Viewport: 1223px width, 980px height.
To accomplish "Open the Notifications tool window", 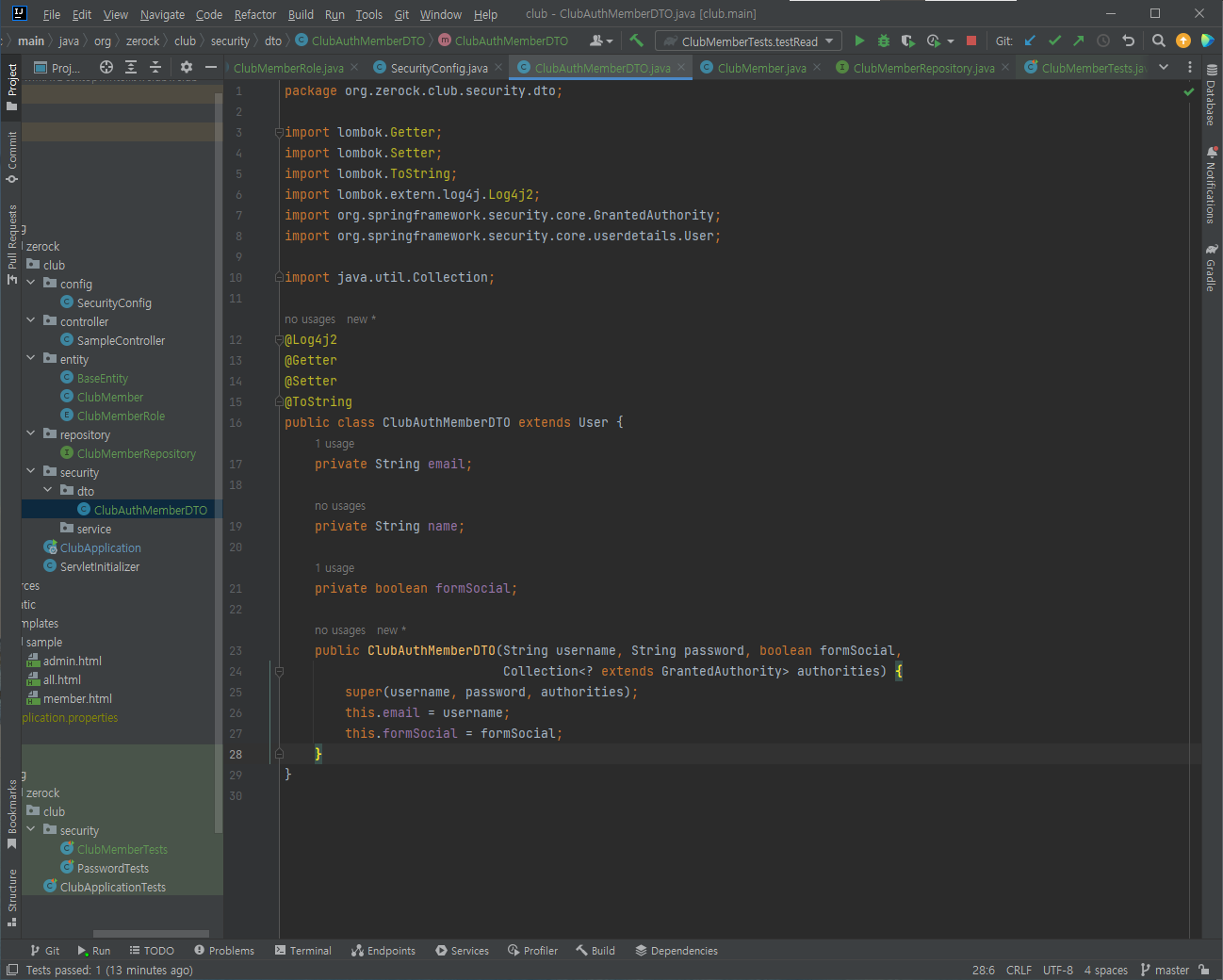I will pyautogui.click(x=1212, y=185).
